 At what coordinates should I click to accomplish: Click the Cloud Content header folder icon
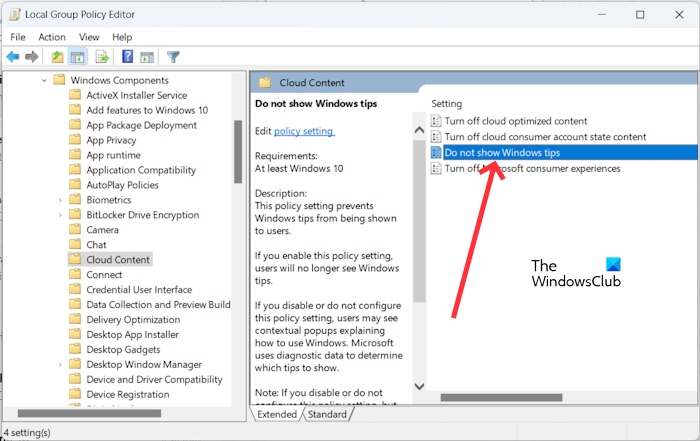click(x=265, y=83)
